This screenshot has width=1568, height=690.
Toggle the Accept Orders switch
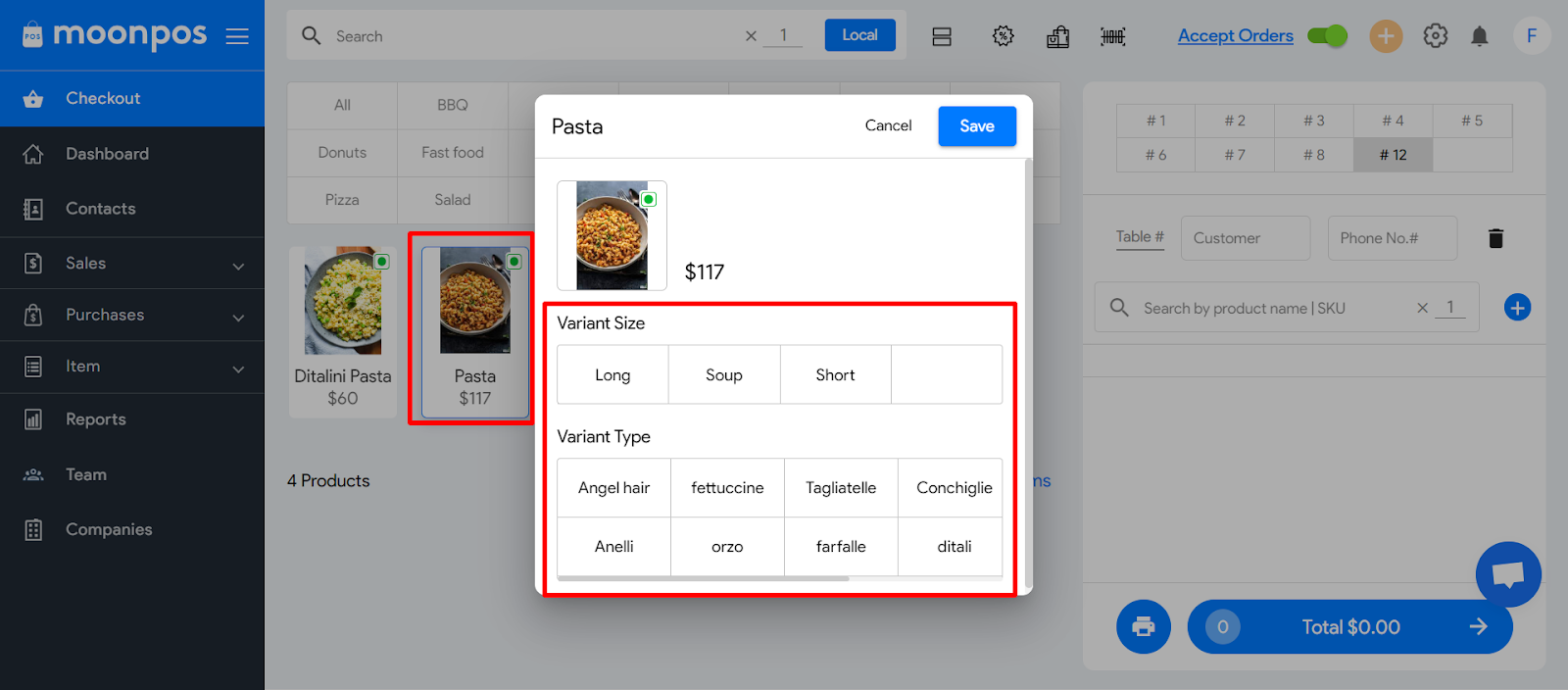pyautogui.click(x=1328, y=36)
